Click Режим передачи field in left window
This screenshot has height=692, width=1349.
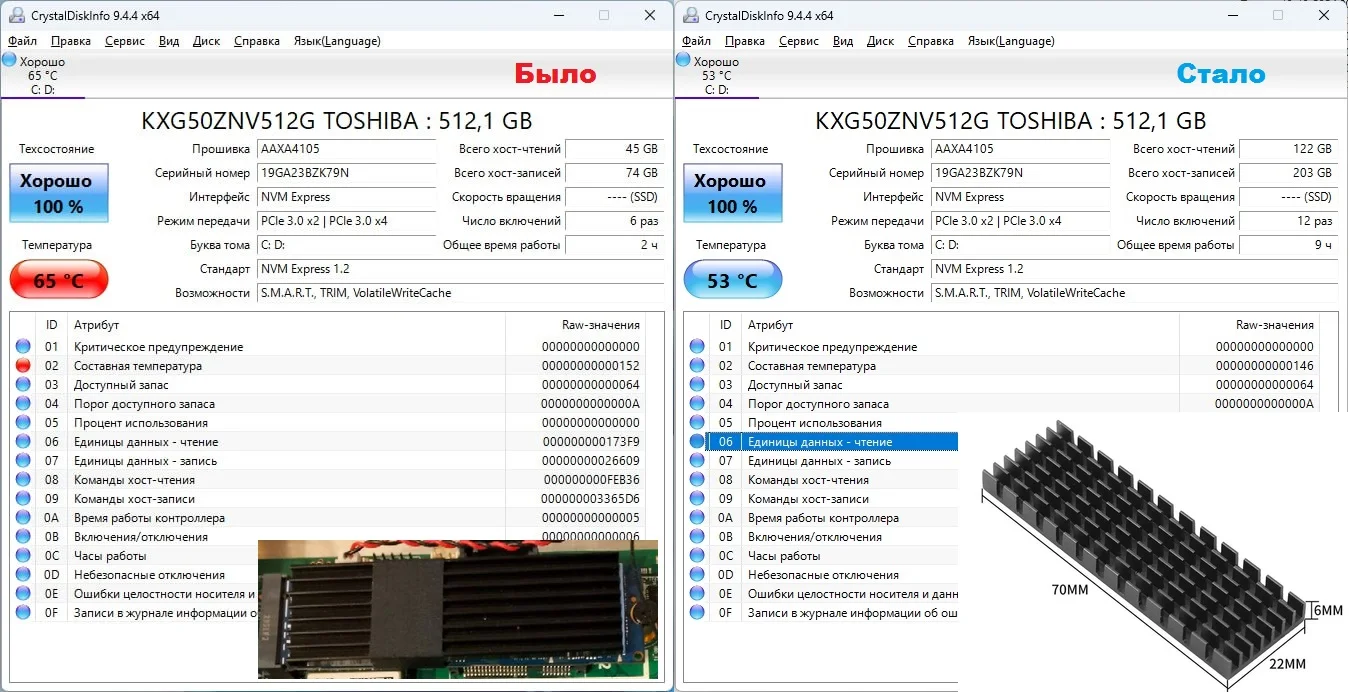click(x=346, y=221)
